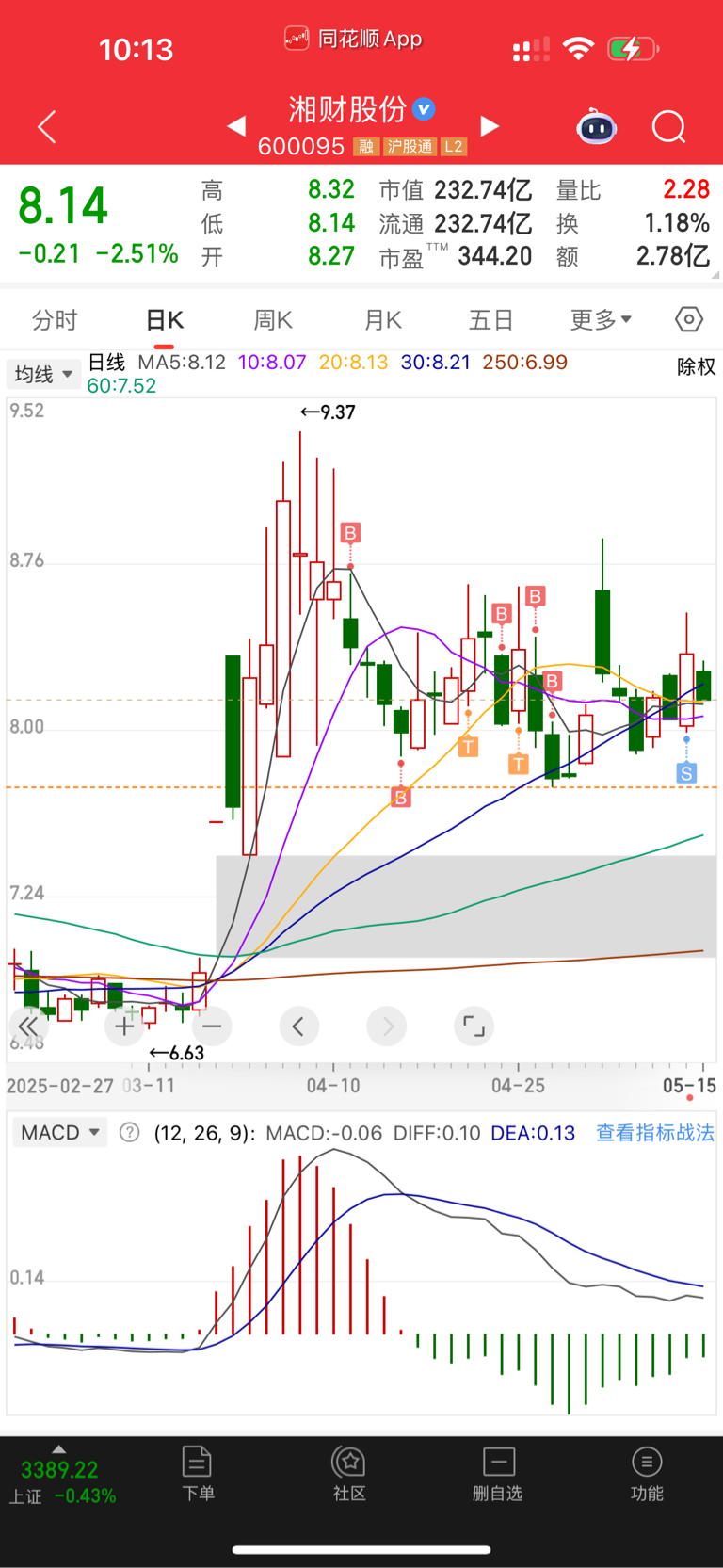Open the robot AI assistant
Viewport: 723px width, 1568px height.
tap(597, 126)
